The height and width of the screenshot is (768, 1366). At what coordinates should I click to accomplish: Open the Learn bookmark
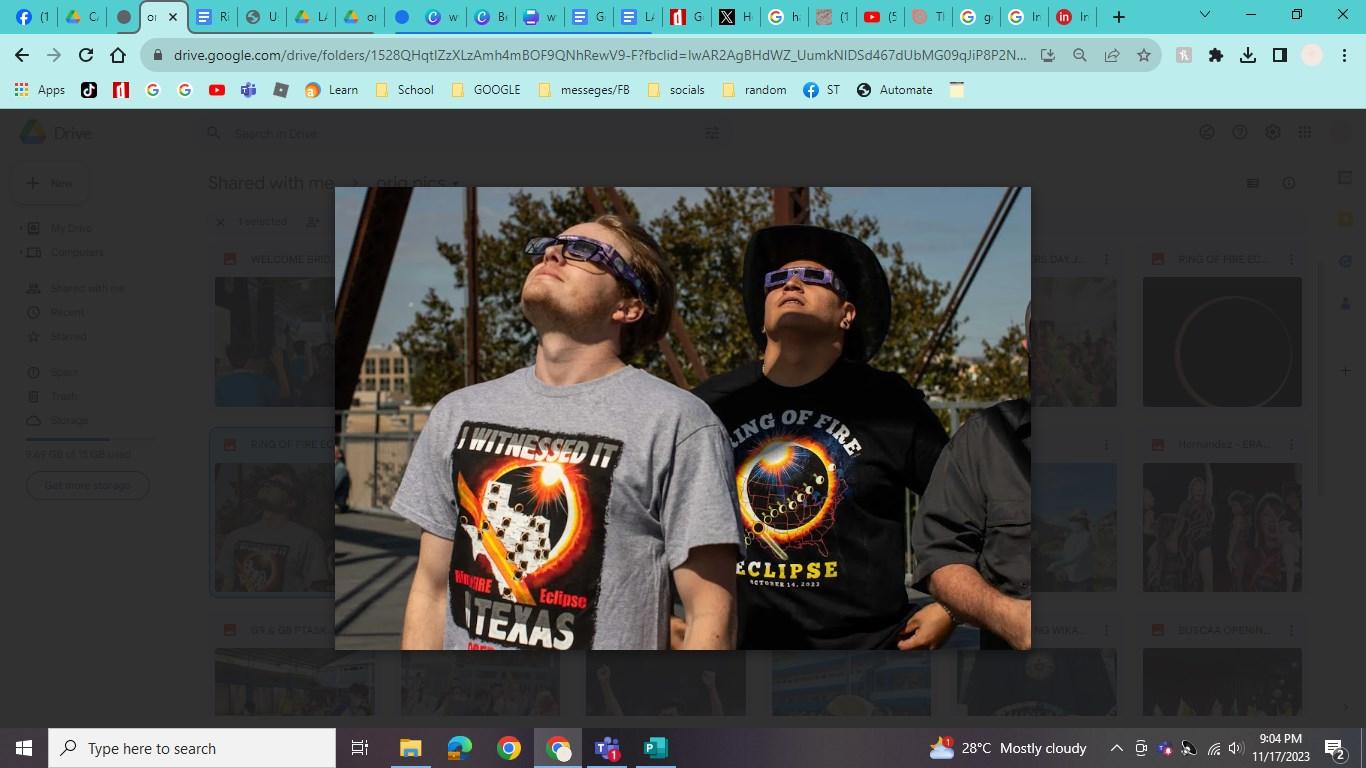click(332, 90)
